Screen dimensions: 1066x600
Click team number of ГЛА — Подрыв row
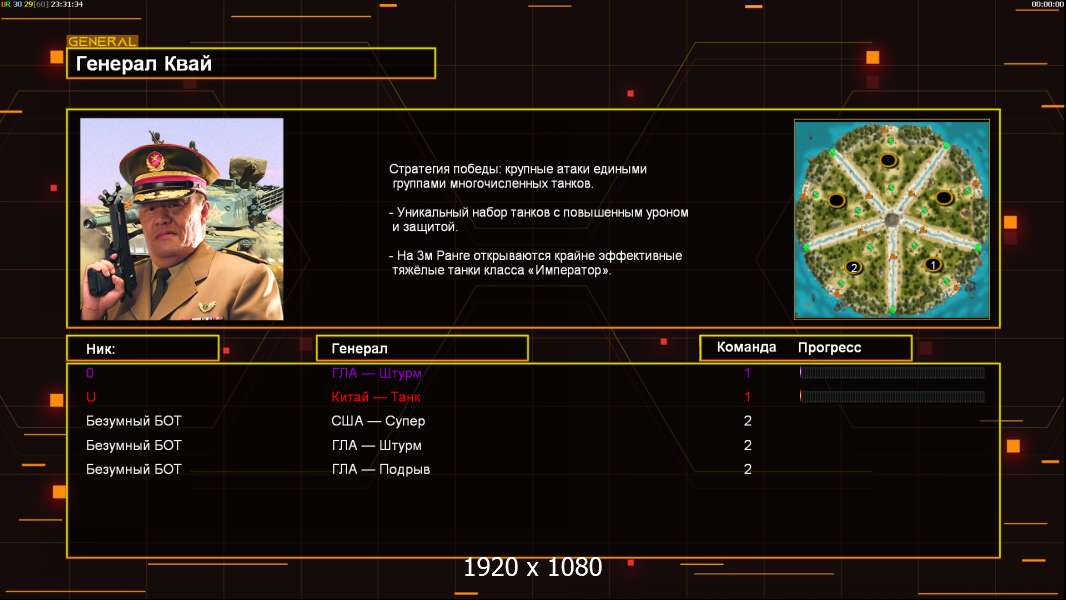coord(747,469)
